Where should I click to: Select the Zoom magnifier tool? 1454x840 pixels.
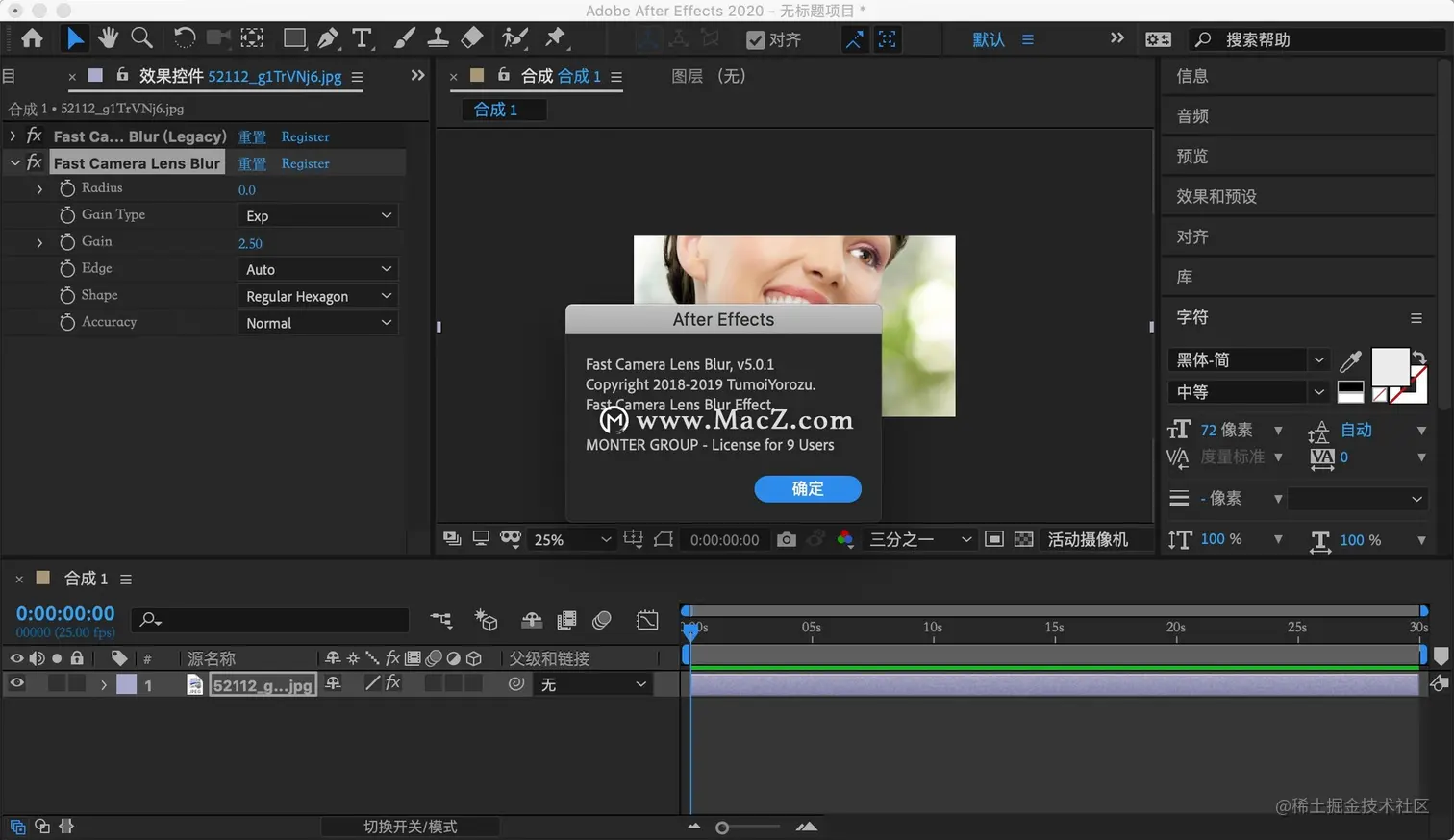142,38
